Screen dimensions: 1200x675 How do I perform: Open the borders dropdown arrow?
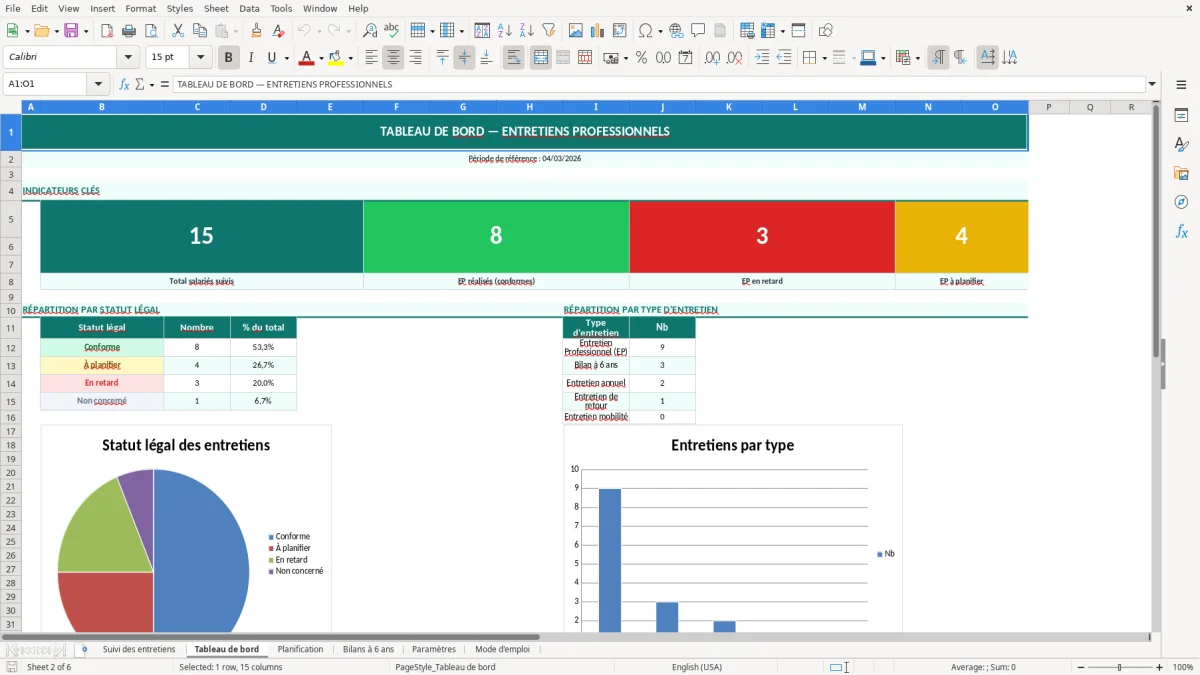click(x=824, y=58)
